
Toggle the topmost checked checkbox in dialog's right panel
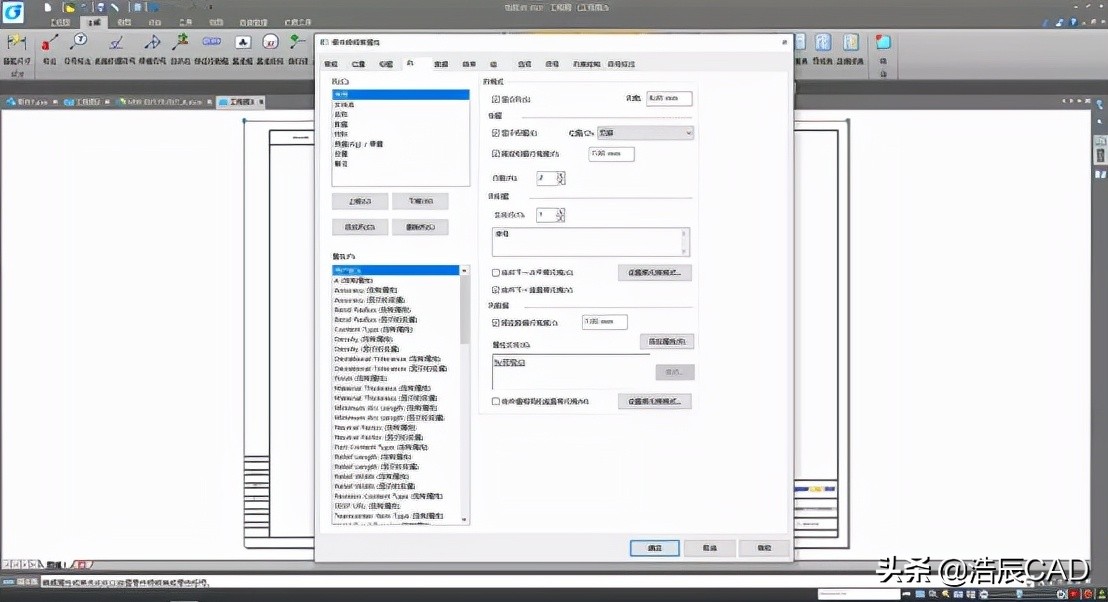pyautogui.click(x=497, y=99)
